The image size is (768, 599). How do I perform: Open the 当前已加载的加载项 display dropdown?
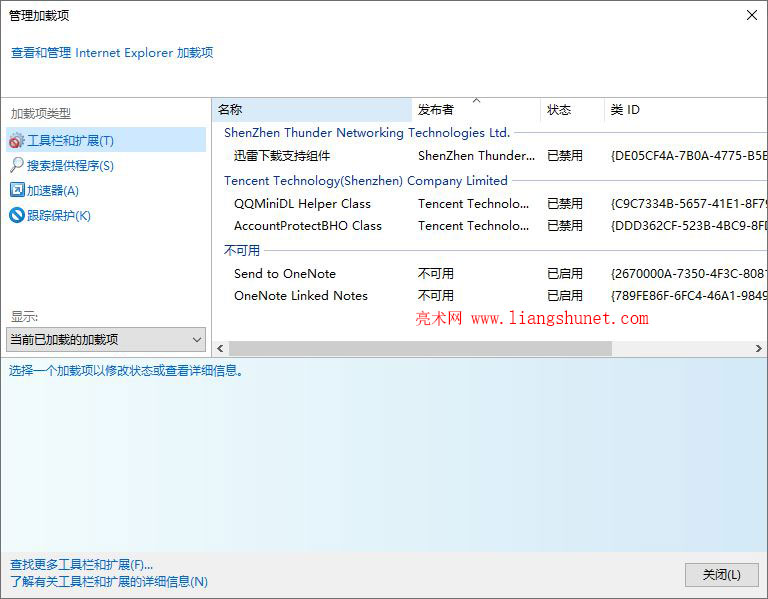tap(106, 339)
